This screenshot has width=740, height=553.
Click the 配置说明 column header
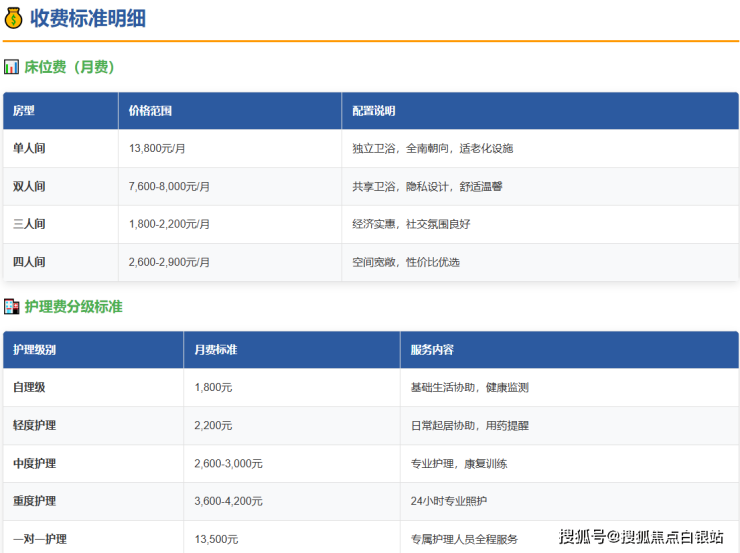tap(373, 111)
